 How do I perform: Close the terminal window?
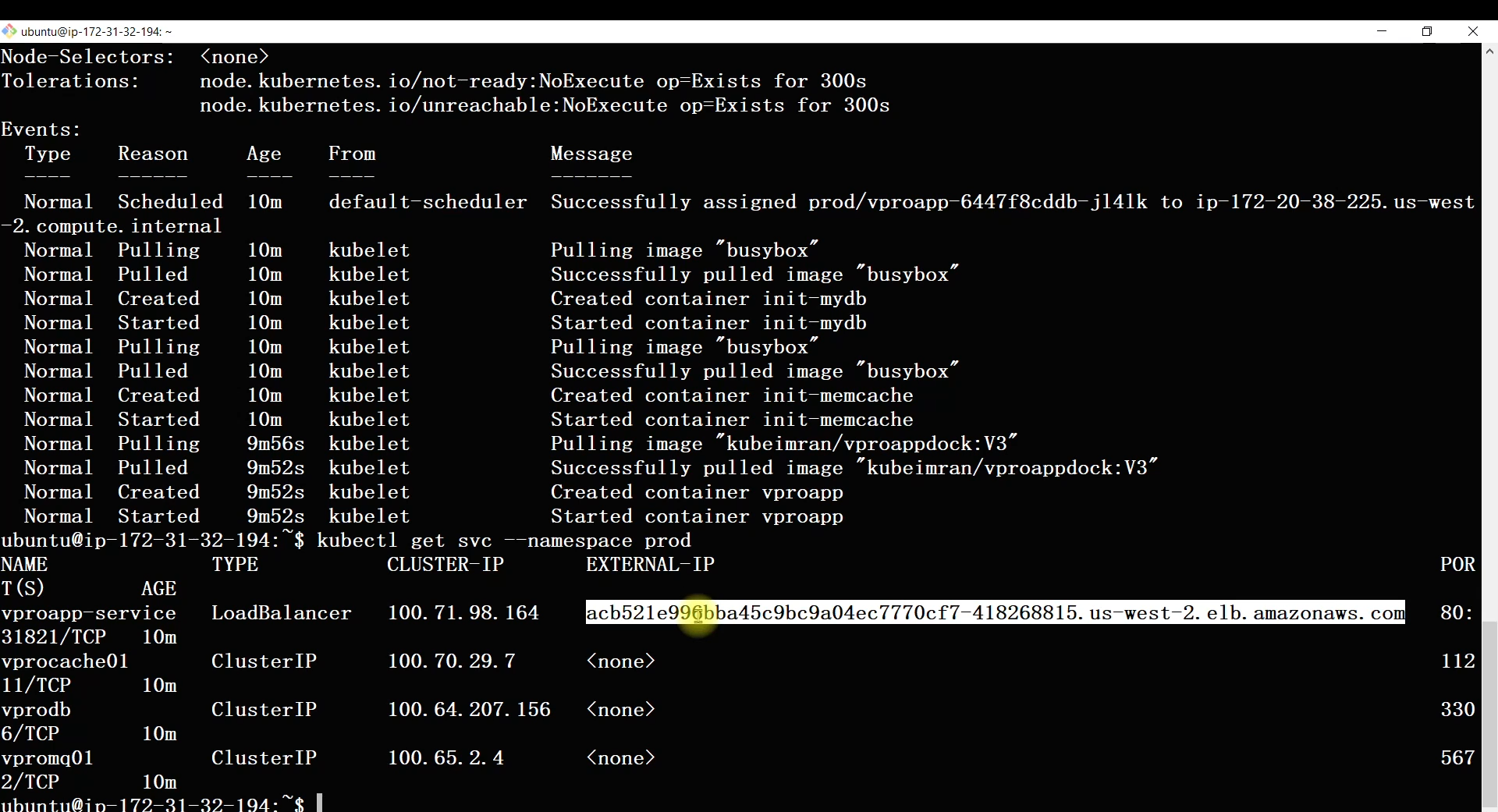tap(1473, 31)
